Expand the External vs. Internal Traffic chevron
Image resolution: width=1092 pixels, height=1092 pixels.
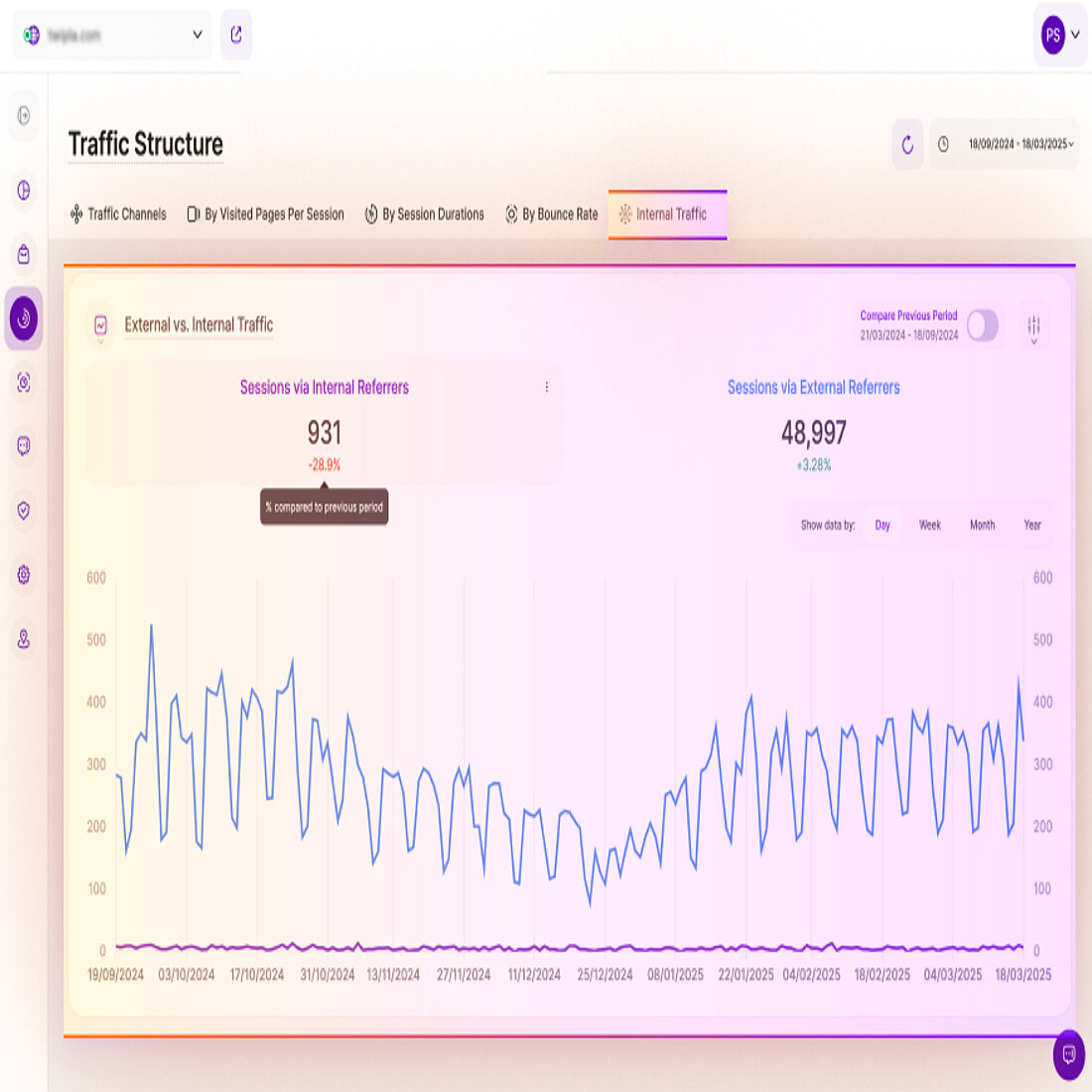pyautogui.click(x=99, y=341)
